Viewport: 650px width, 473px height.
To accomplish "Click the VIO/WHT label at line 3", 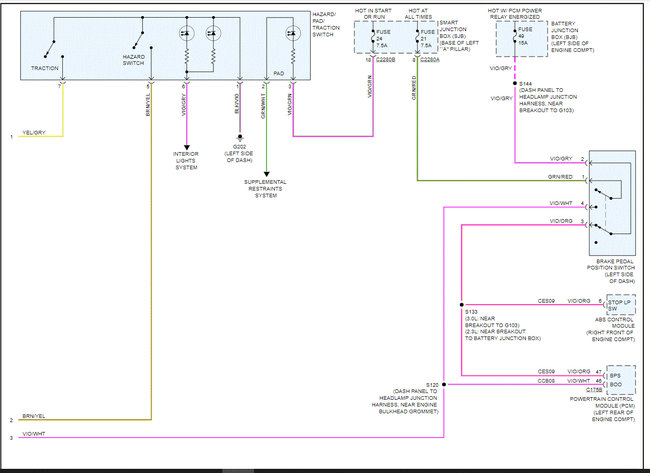I will point(34,434).
